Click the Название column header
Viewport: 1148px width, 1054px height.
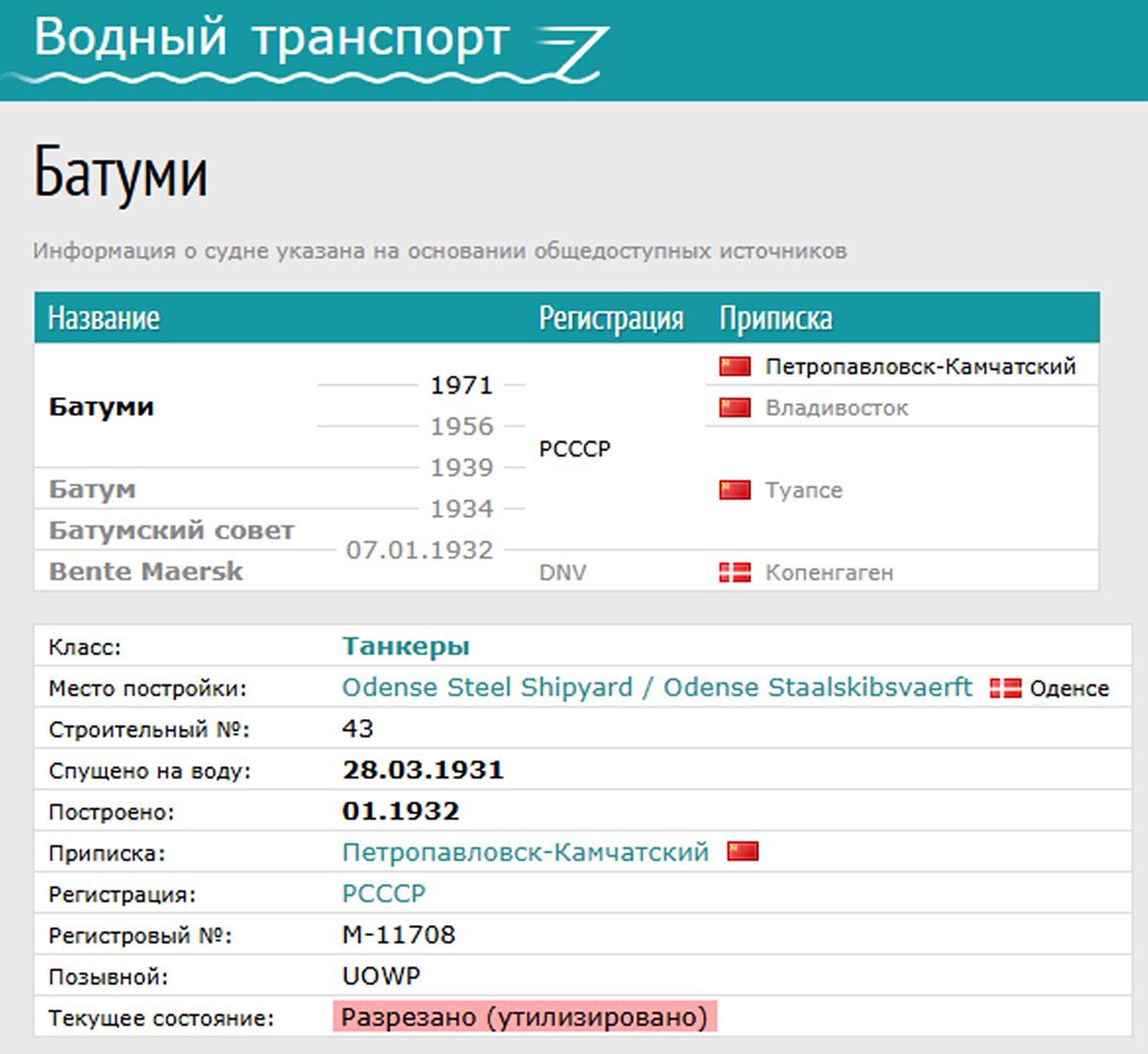pyautogui.click(x=104, y=318)
